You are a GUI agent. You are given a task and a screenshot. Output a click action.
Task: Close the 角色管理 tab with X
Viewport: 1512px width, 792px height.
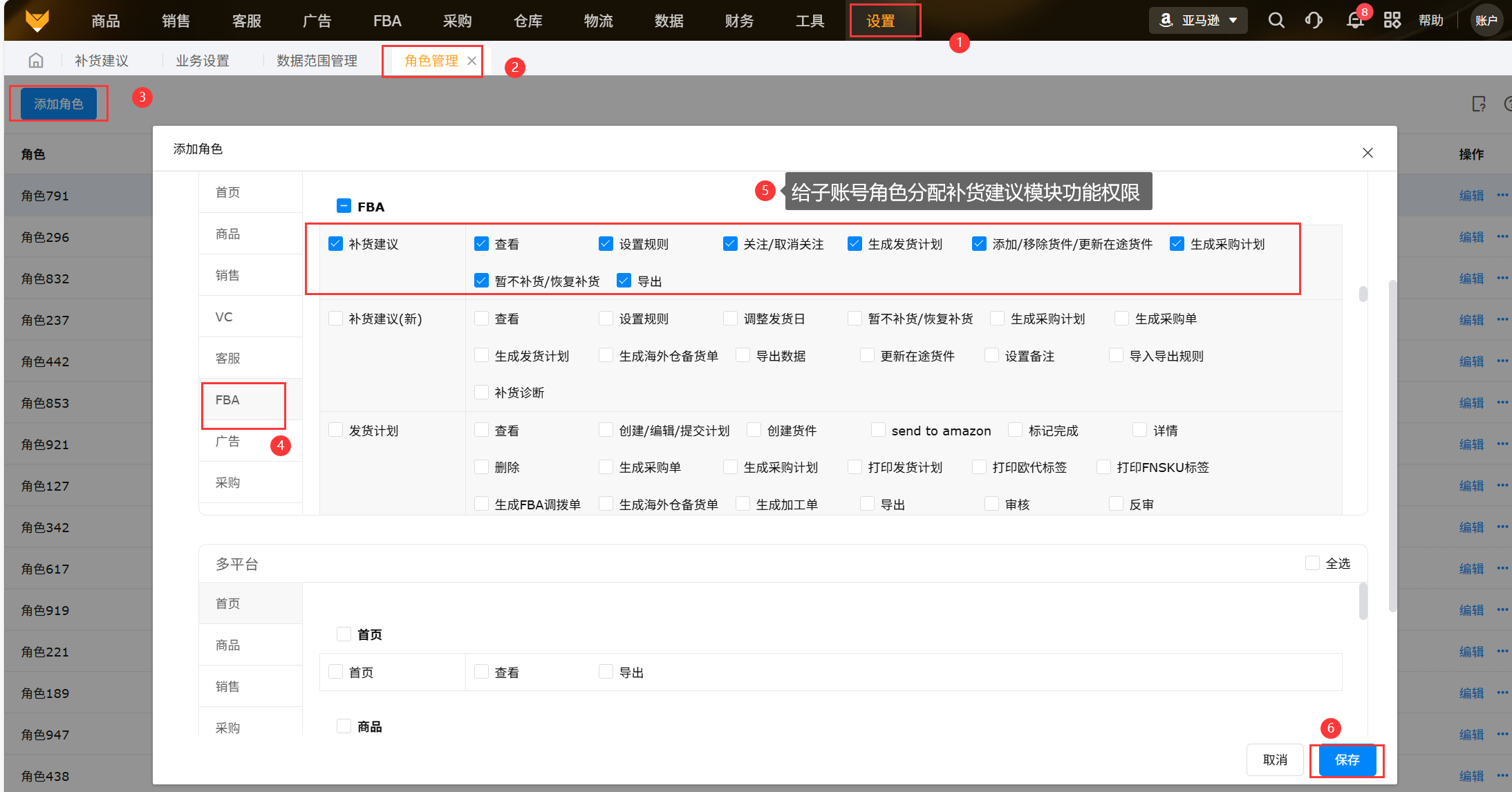[x=472, y=61]
